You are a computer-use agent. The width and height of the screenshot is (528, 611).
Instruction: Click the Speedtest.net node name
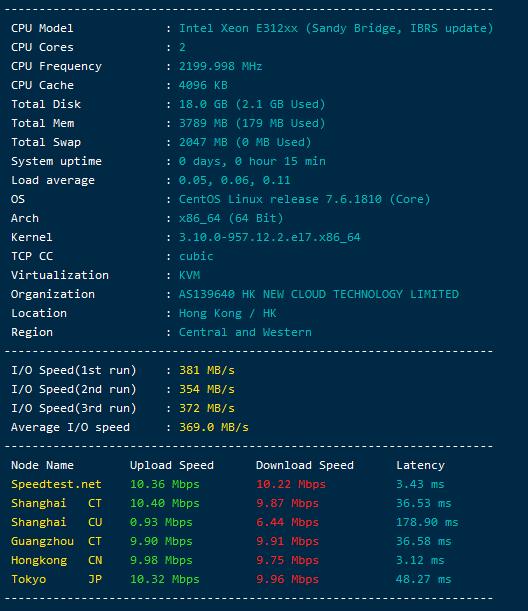pos(56,484)
